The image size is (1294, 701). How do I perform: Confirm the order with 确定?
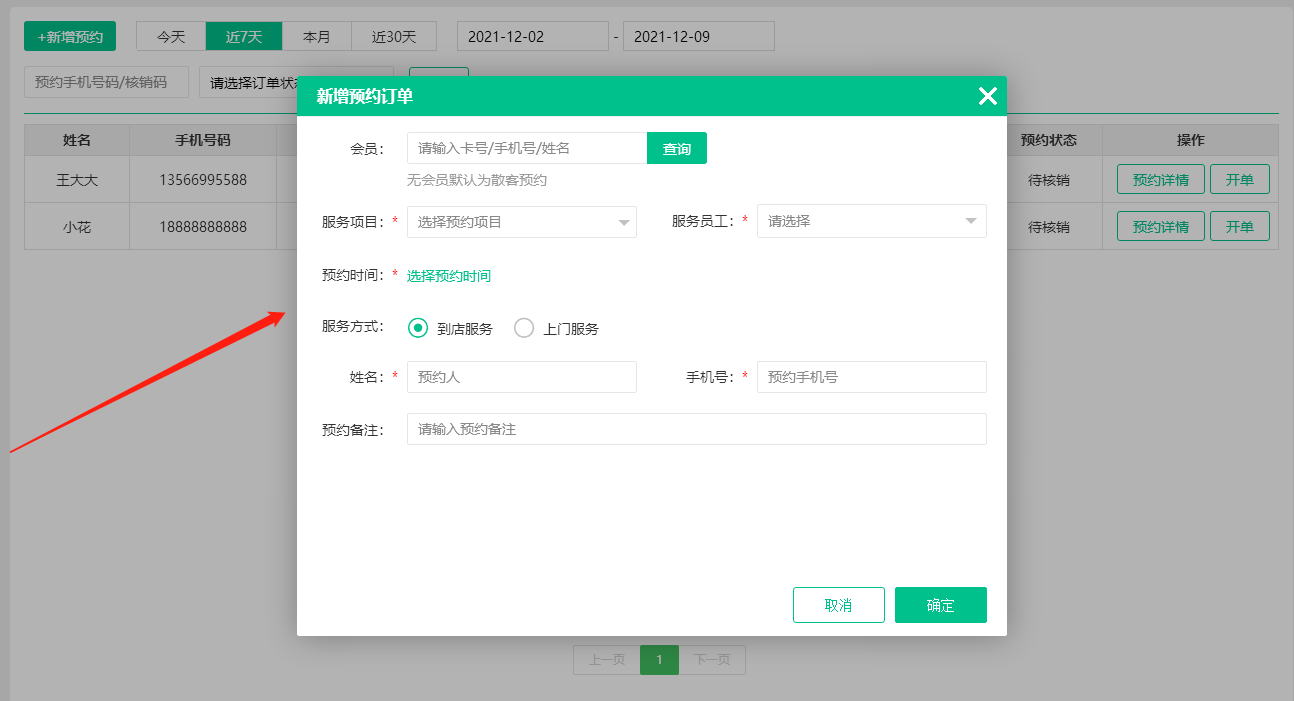941,605
